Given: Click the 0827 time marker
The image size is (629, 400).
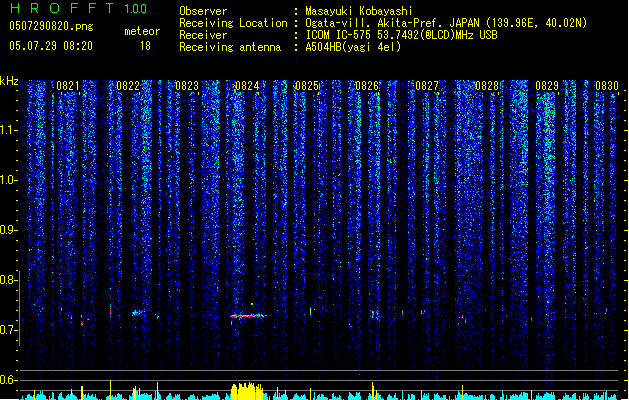Looking at the screenshot, I should click(427, 86).
